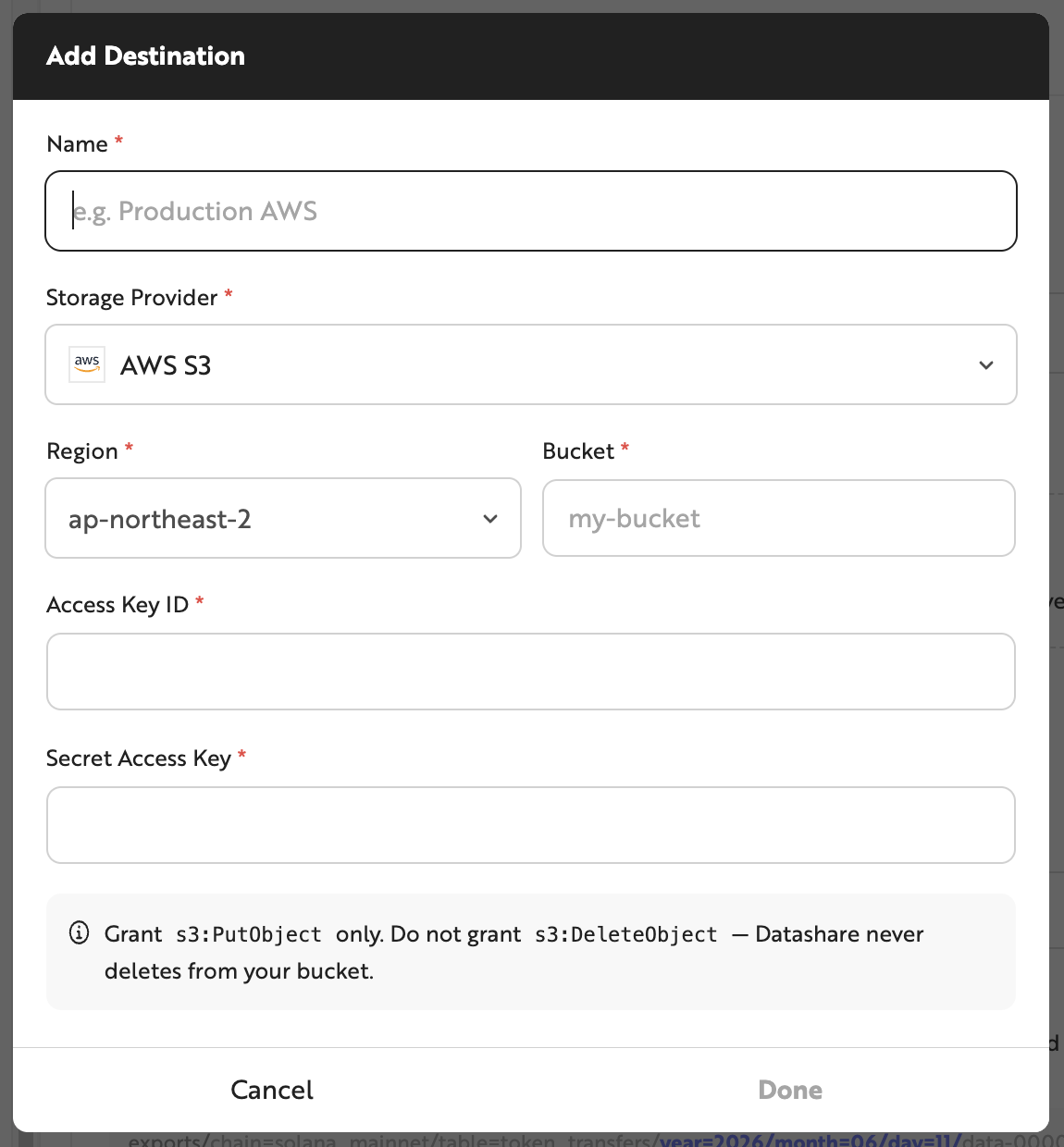Click the Storage Provider label
The height and width of the screenshot is (1147, 1064).
(132, 298)
